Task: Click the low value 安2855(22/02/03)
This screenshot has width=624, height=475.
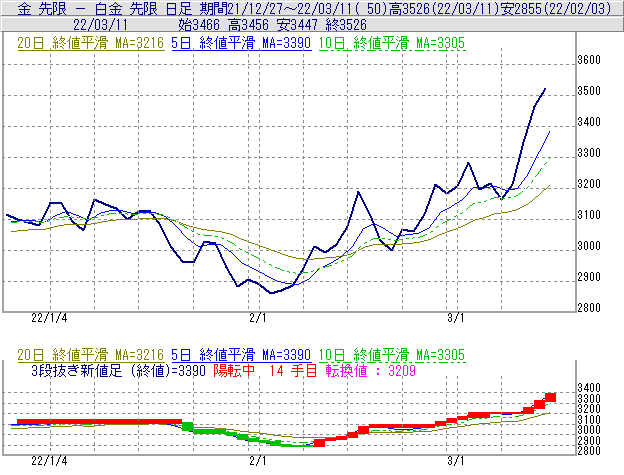Action: 555,8
